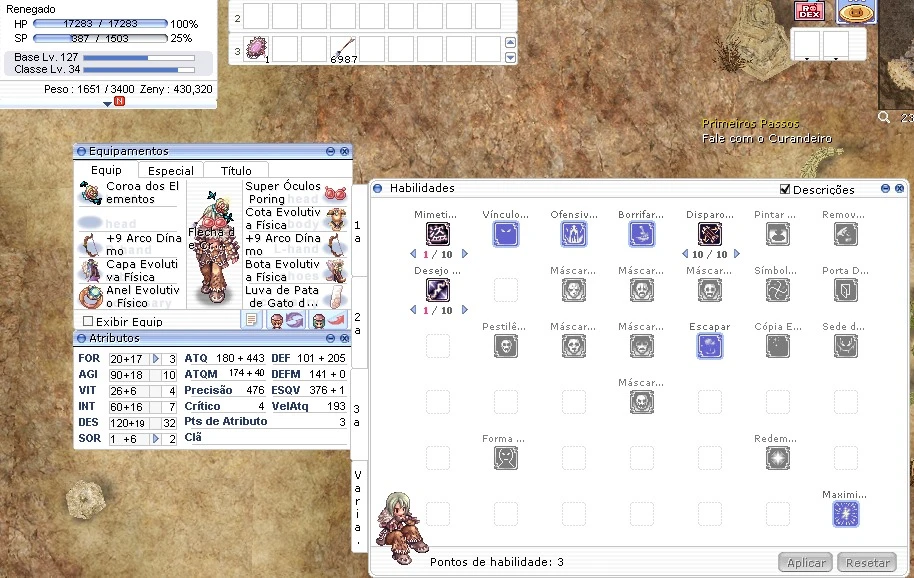Viewport: 914px width, 578px height.
Task: Open the hotbar row dropdown arrow
Action: [510, 58]
